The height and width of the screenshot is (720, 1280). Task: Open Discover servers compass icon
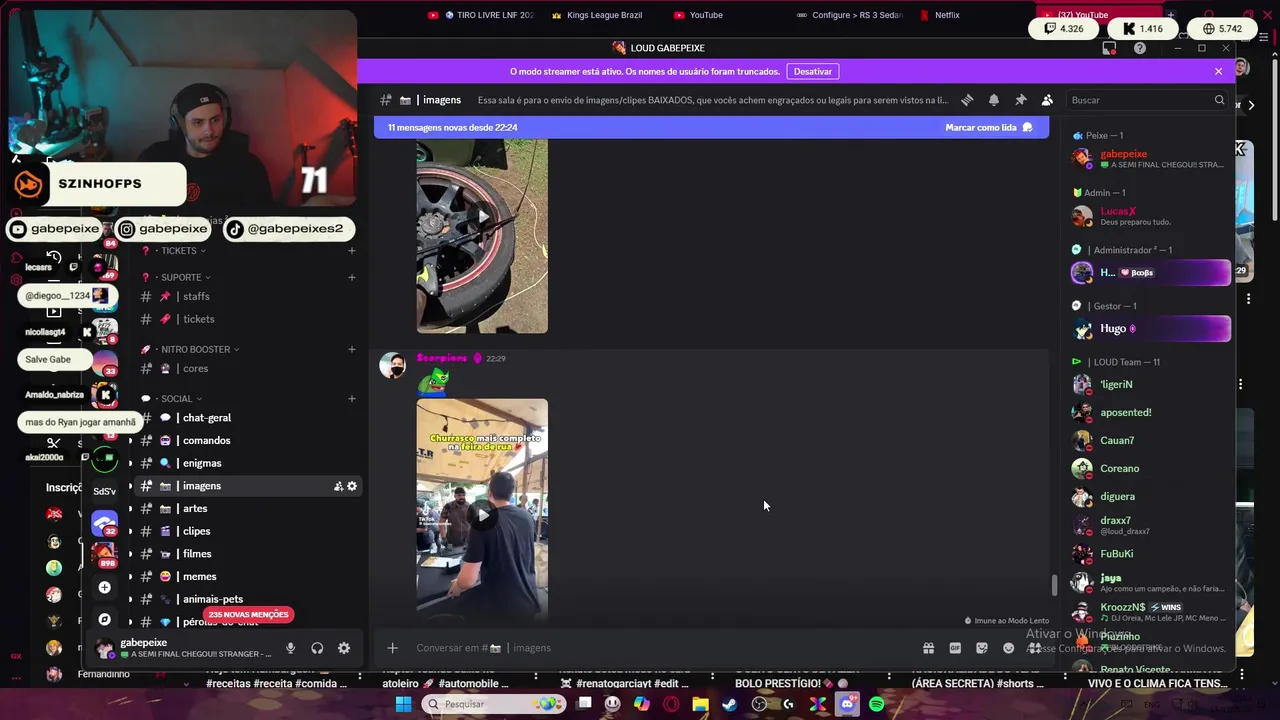pos(104,619)
